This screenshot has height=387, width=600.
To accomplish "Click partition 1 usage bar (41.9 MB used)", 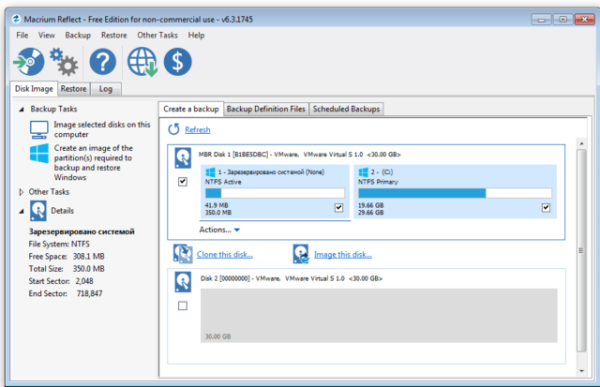I will [x=275, y=193].
